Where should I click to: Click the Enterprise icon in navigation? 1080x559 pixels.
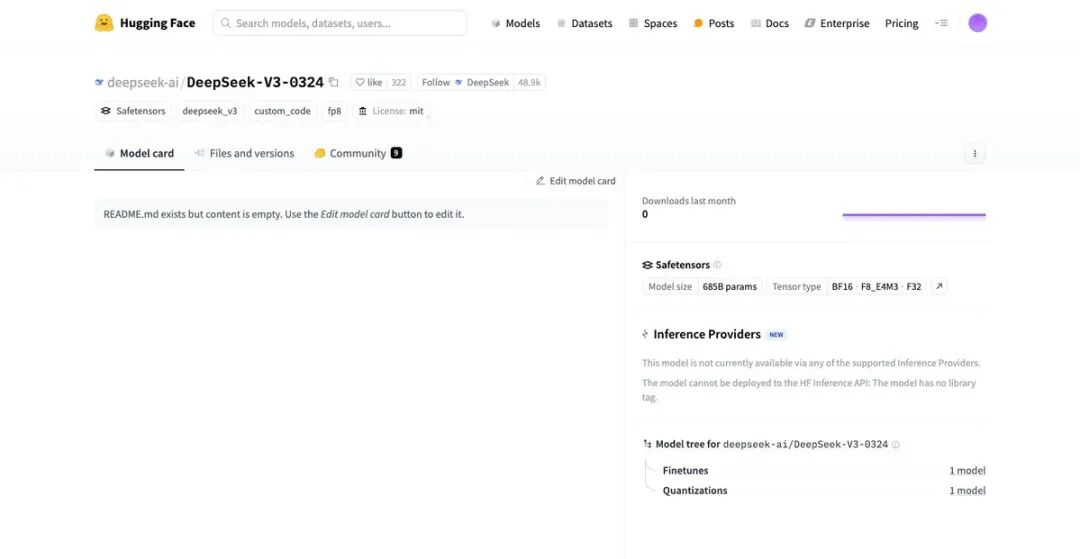(810, 23)
